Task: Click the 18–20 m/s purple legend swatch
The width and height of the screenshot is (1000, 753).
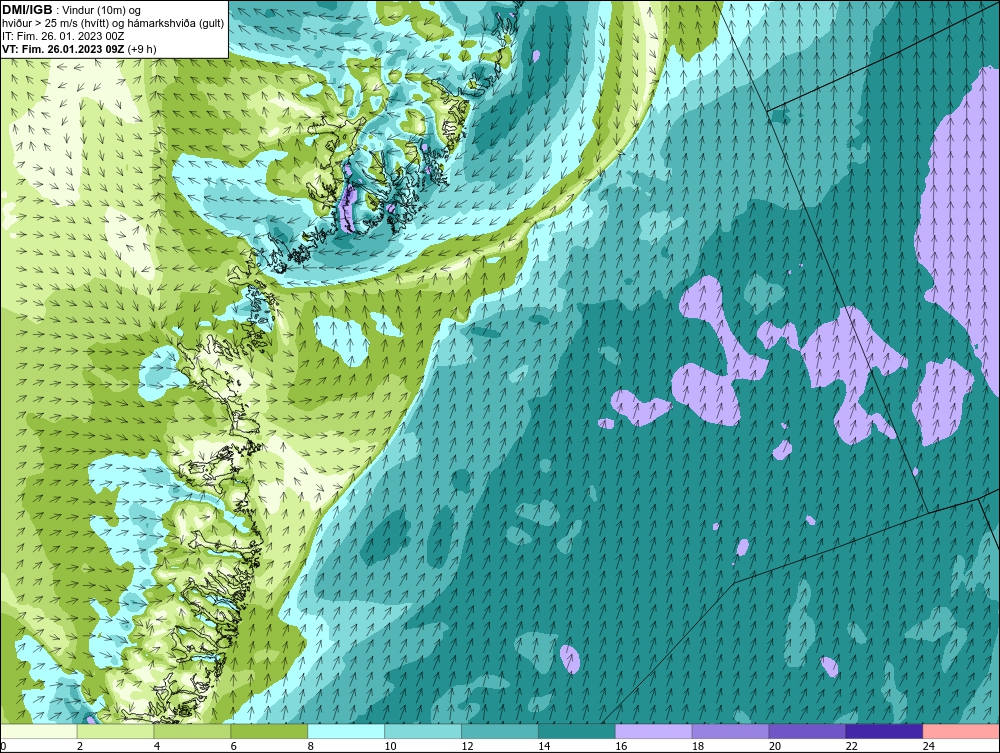Action: click(730, 731)
